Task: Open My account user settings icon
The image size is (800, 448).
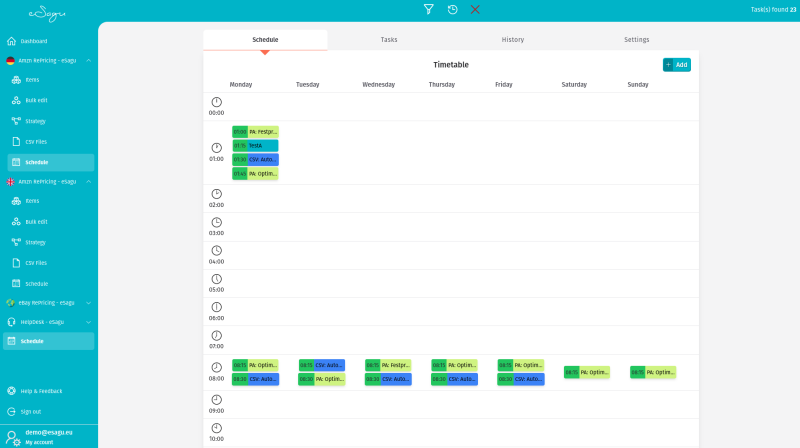Action: click(13, 438)
